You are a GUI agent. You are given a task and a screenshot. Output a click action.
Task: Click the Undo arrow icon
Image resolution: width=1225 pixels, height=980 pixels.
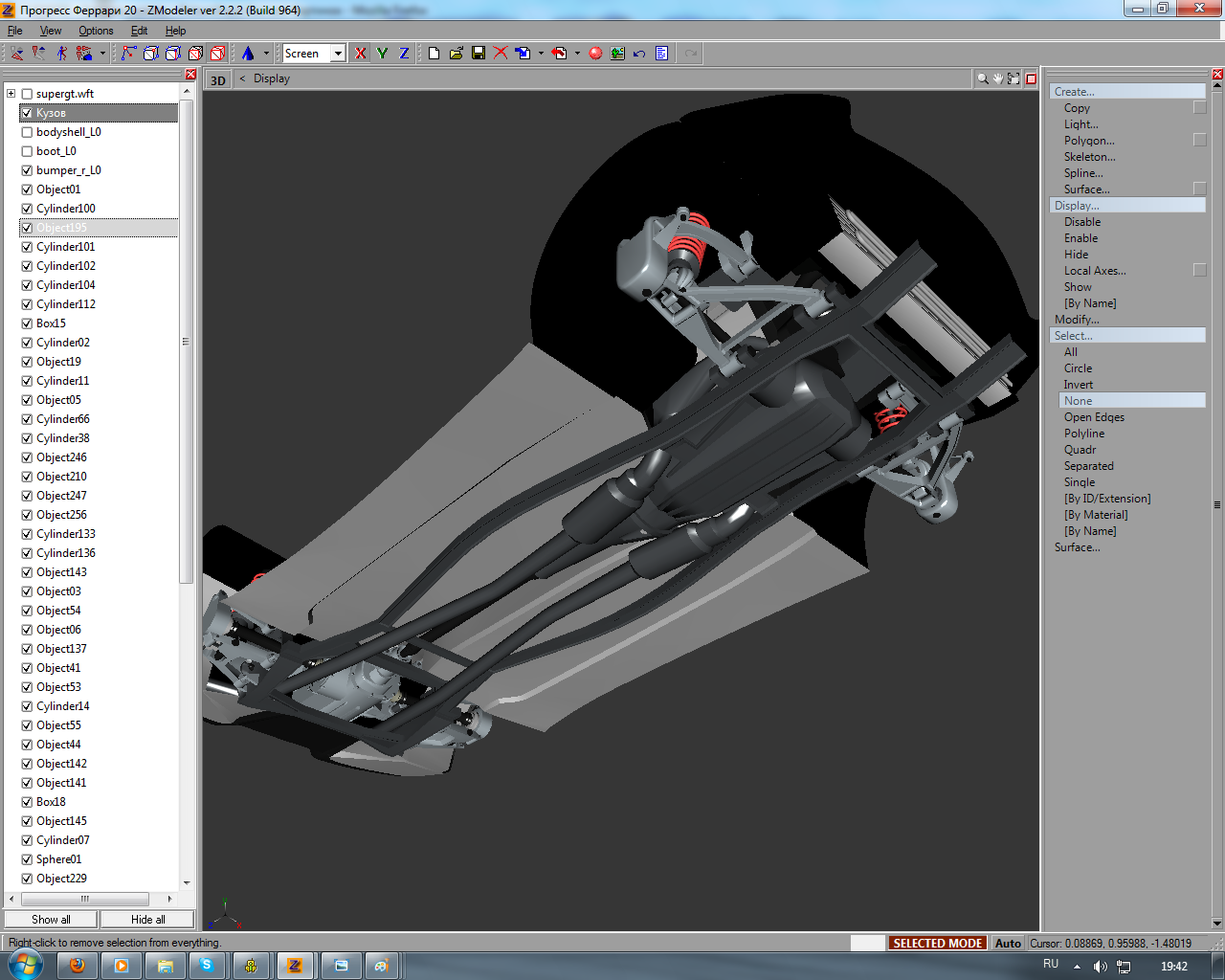[x=639, y=54]
